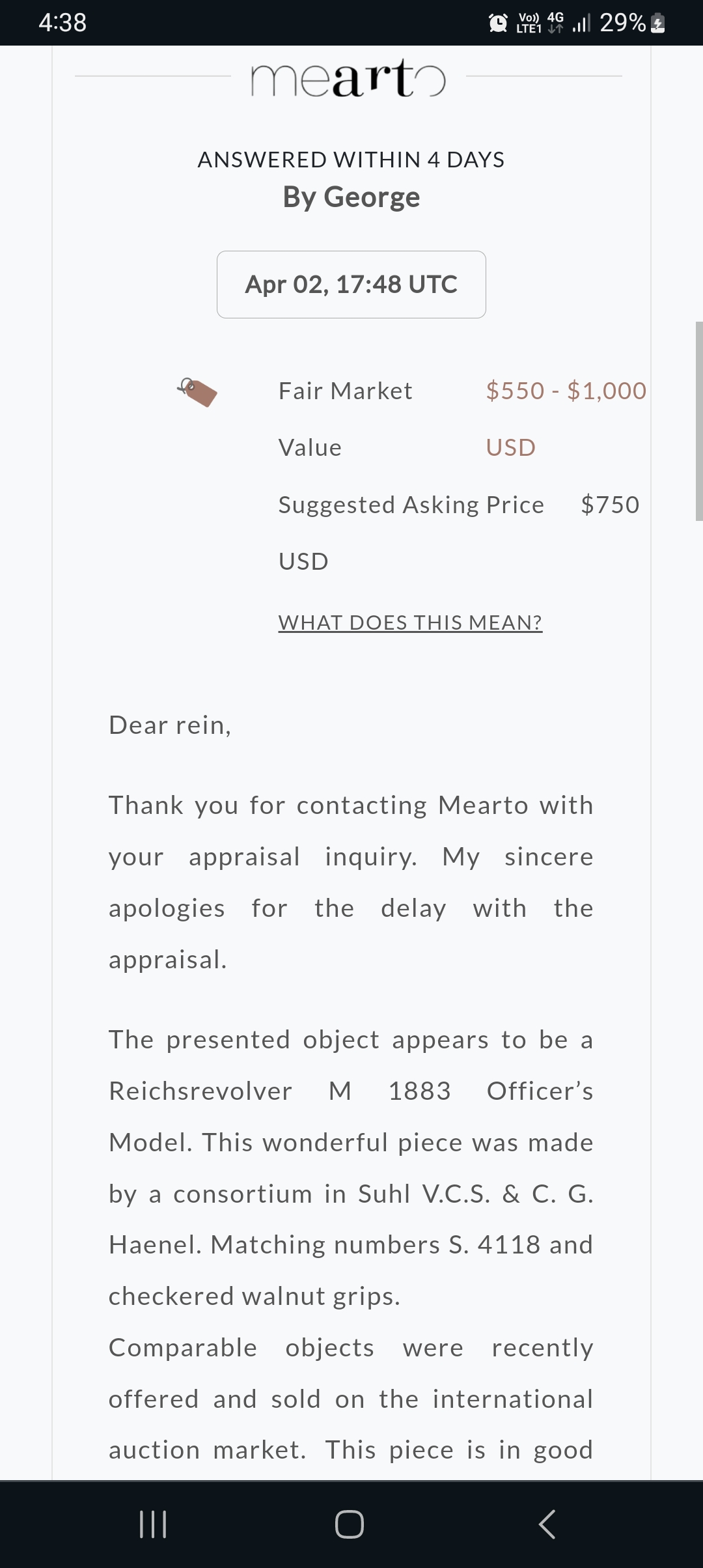The height and width of the screenshot is (1568, 703).
Task: Tap the VoLTE LTE1 status icon
Action: [529, 23]
